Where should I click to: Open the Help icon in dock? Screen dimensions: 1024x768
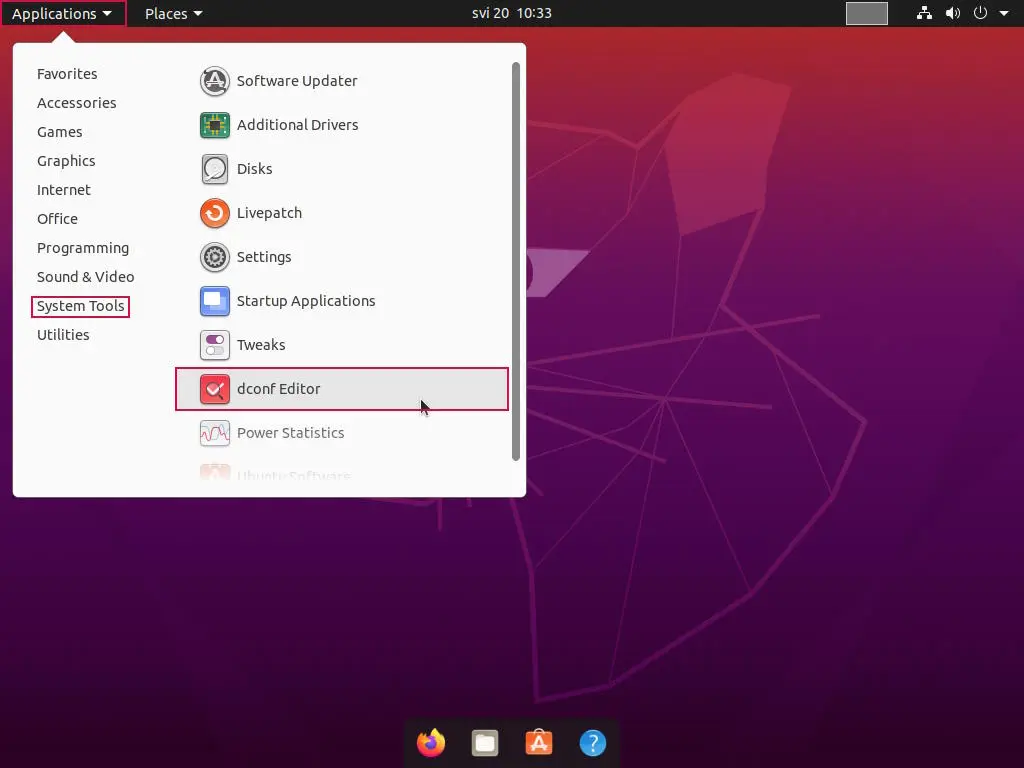pyautogui.click(x=593, y=743)
